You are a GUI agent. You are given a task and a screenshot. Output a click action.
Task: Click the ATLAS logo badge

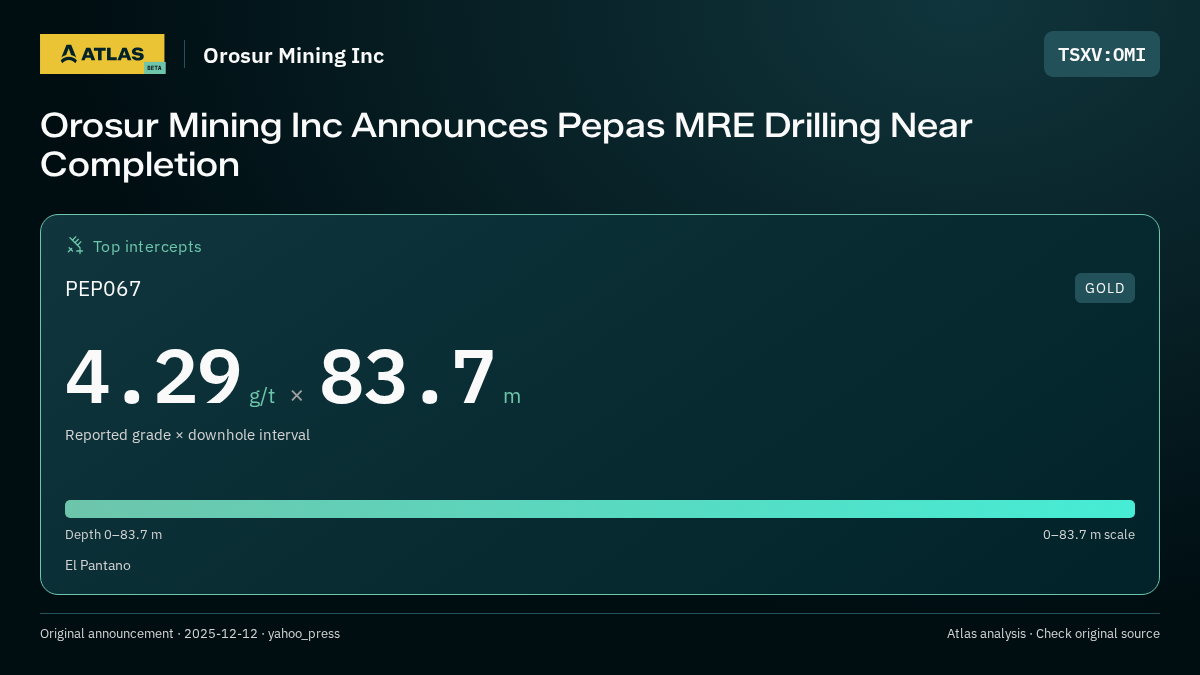[x=102, y=54]
